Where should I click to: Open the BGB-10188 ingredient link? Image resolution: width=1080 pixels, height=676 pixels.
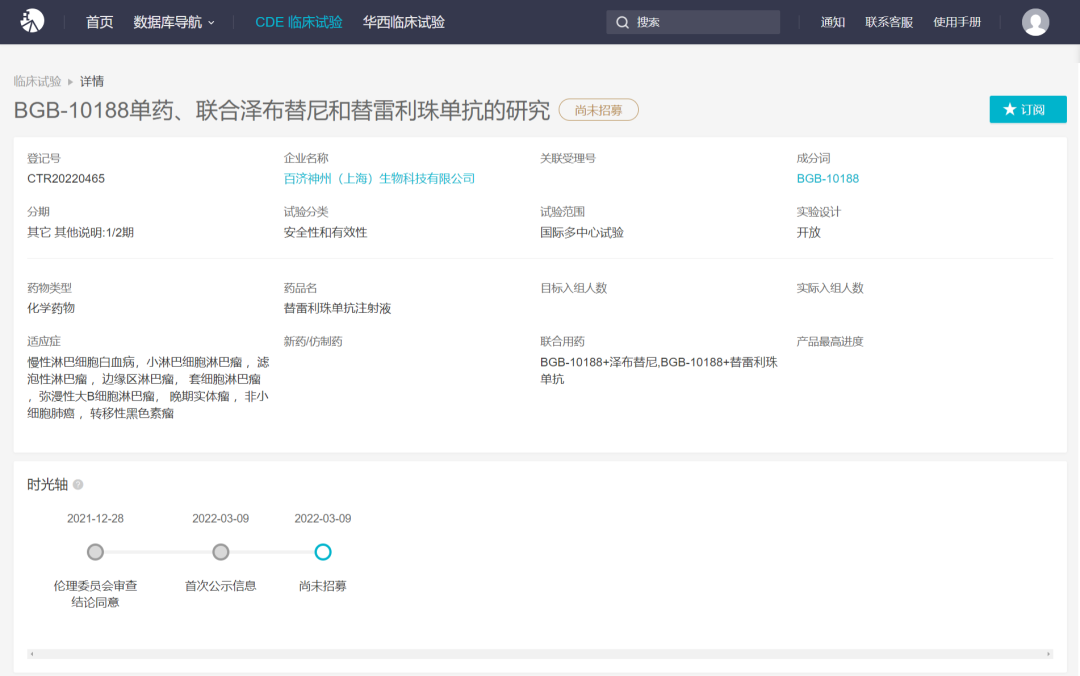827,178
